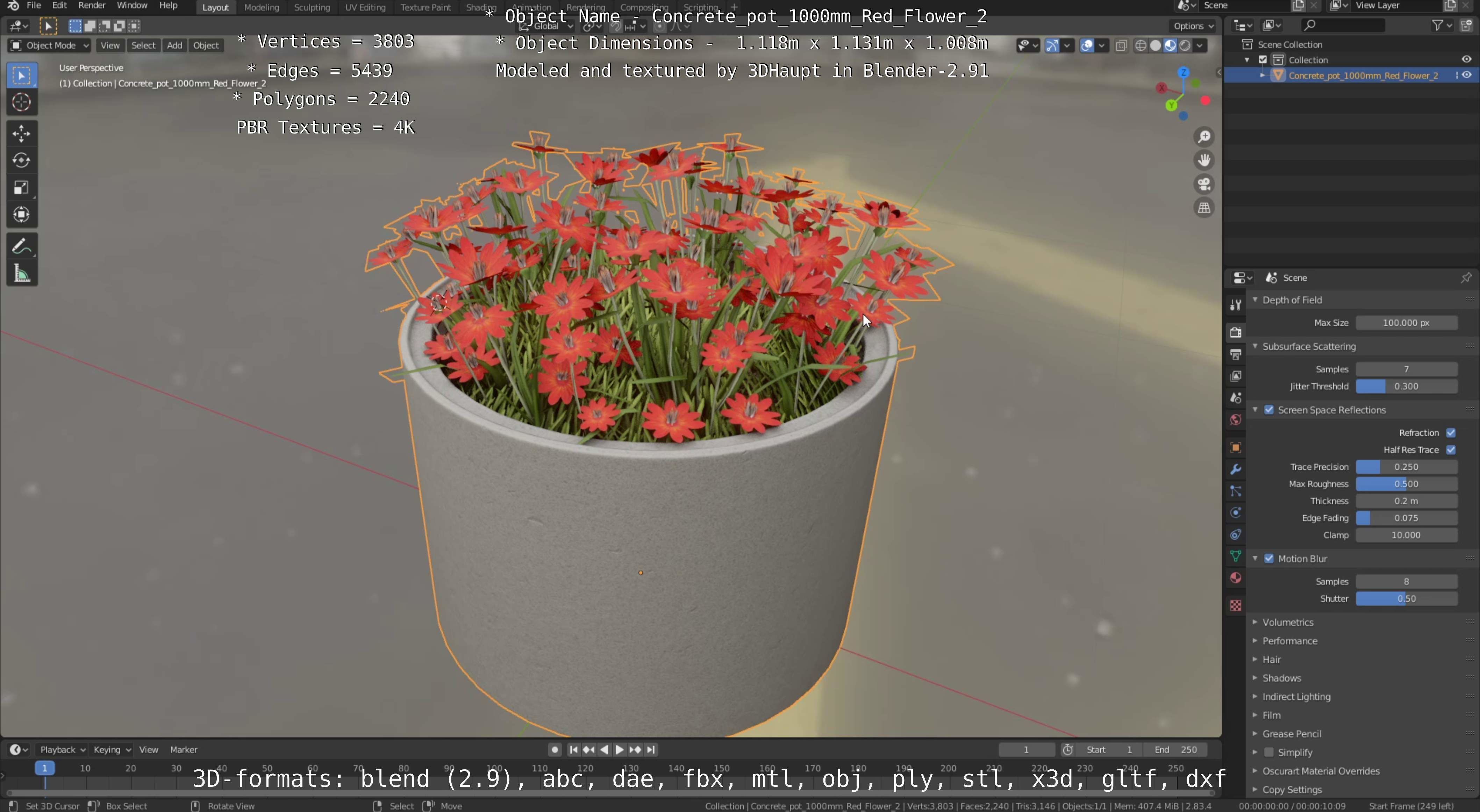Open the Tool properties tab
The height and width of the screenshot is (812, 1480).
pos(1235,305)
